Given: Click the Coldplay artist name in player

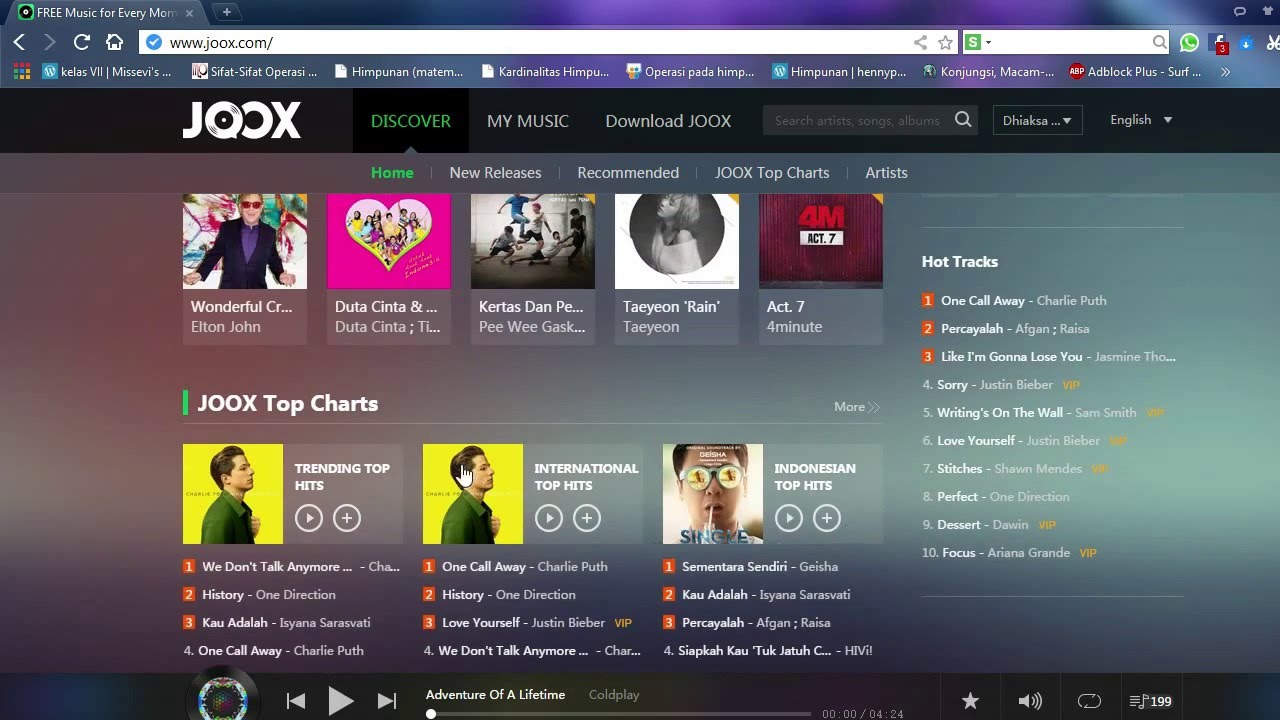Looking at the screenshot, I should tap(614, 694).
